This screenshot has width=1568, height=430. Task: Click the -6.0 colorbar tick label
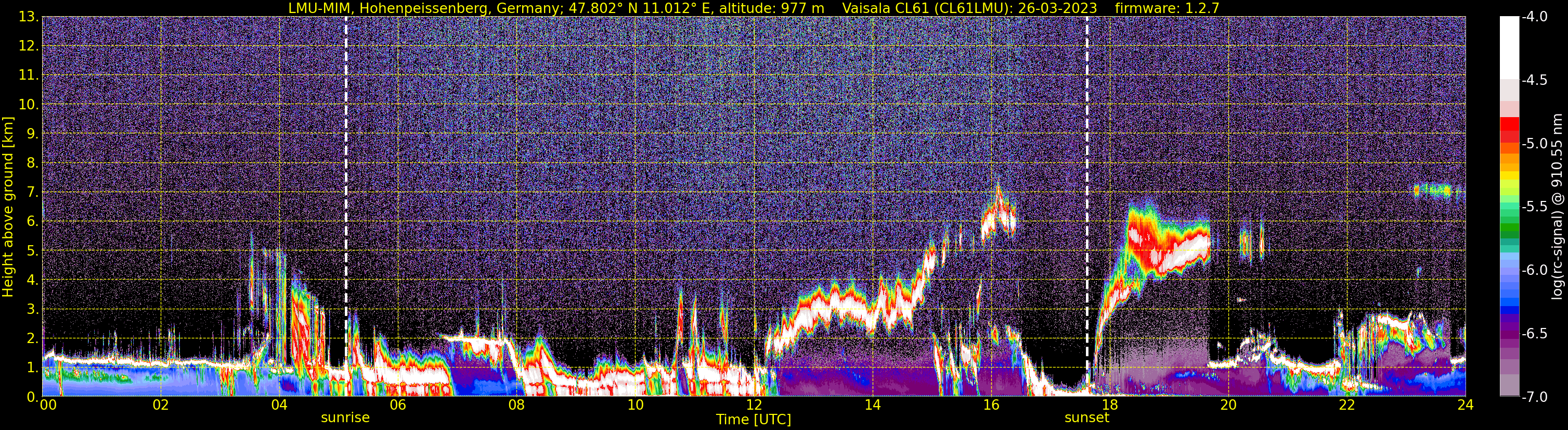(x=1535, y=270)
